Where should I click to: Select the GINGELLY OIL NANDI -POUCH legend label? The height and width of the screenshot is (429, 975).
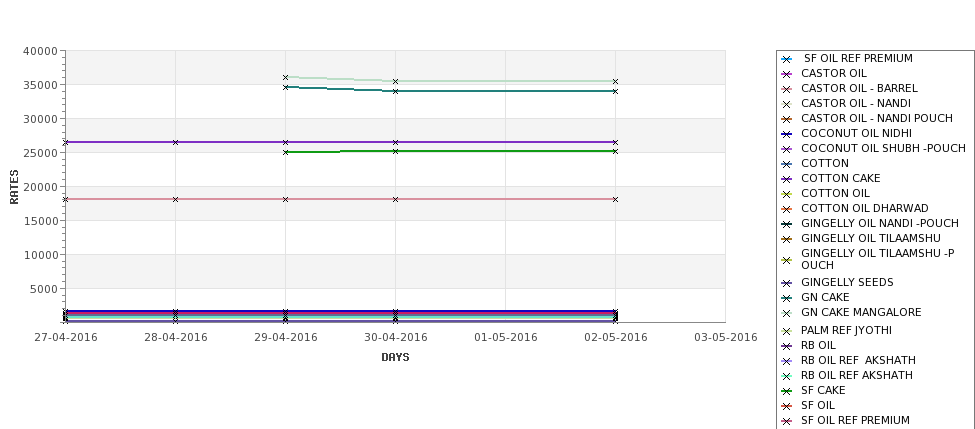coord(879,224)
